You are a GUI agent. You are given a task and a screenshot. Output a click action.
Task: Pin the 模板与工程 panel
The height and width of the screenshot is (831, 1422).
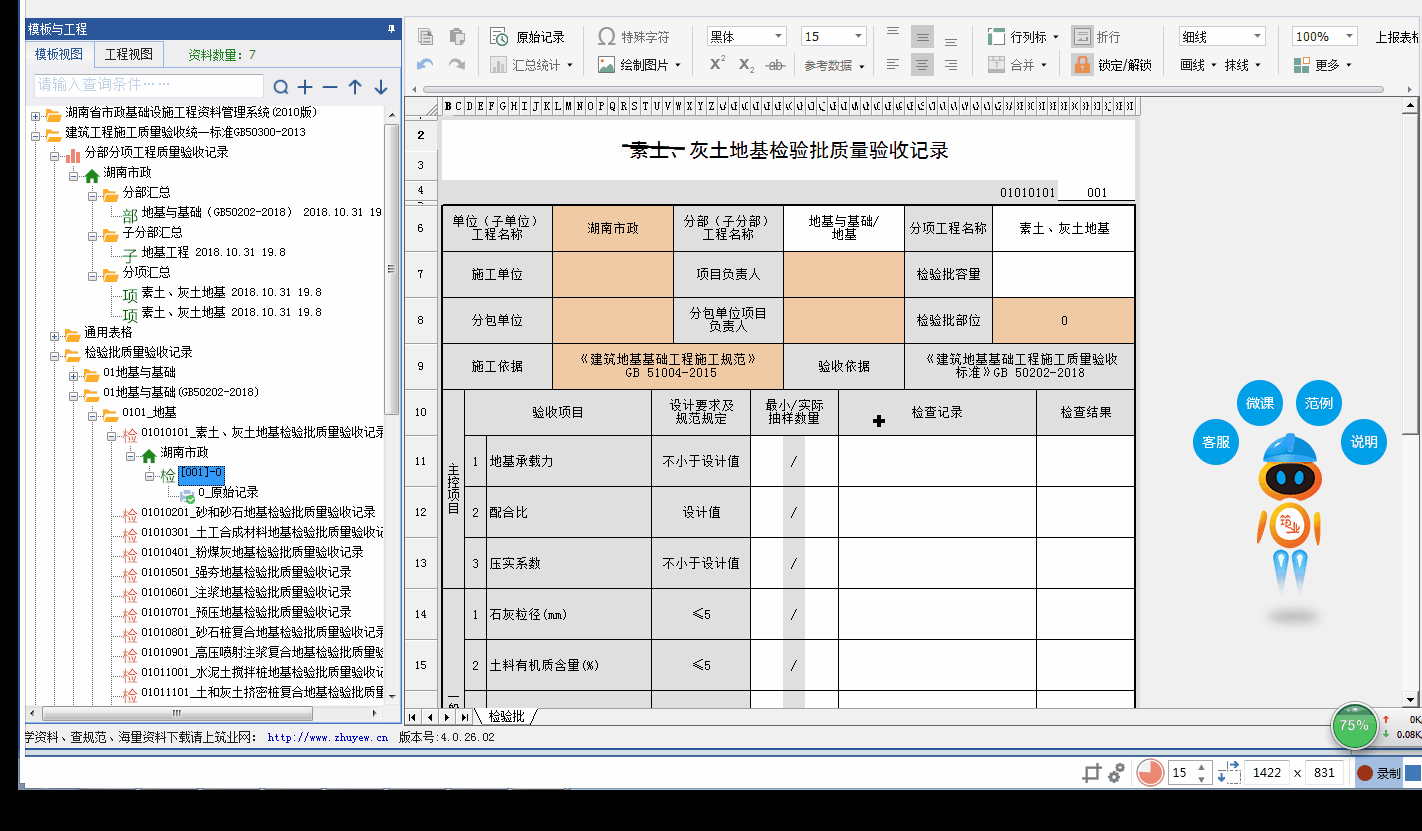391,29
